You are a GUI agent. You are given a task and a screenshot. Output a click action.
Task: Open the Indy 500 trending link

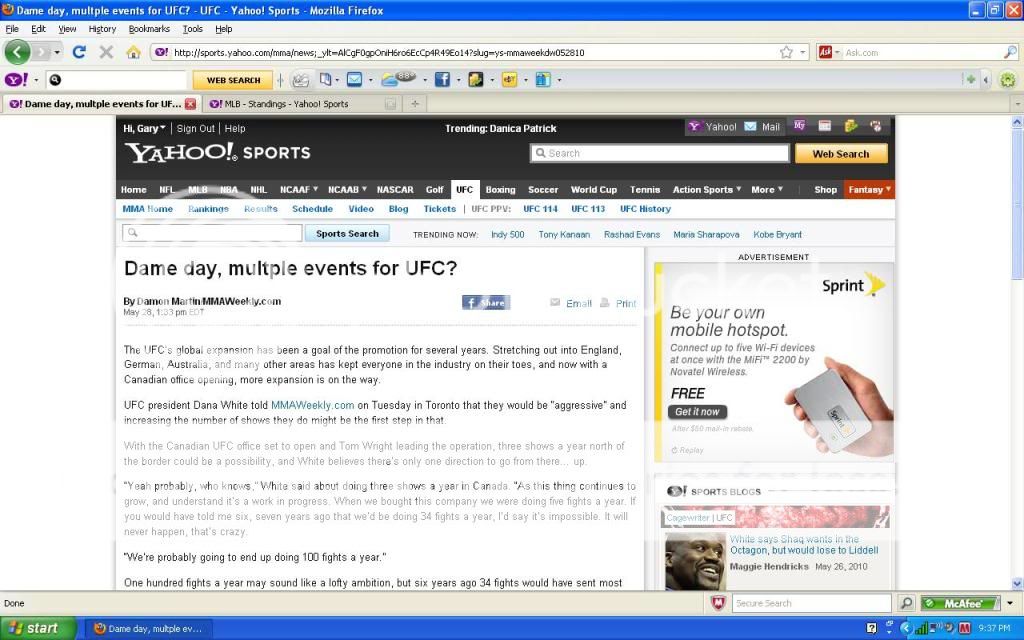pos(507,234)
